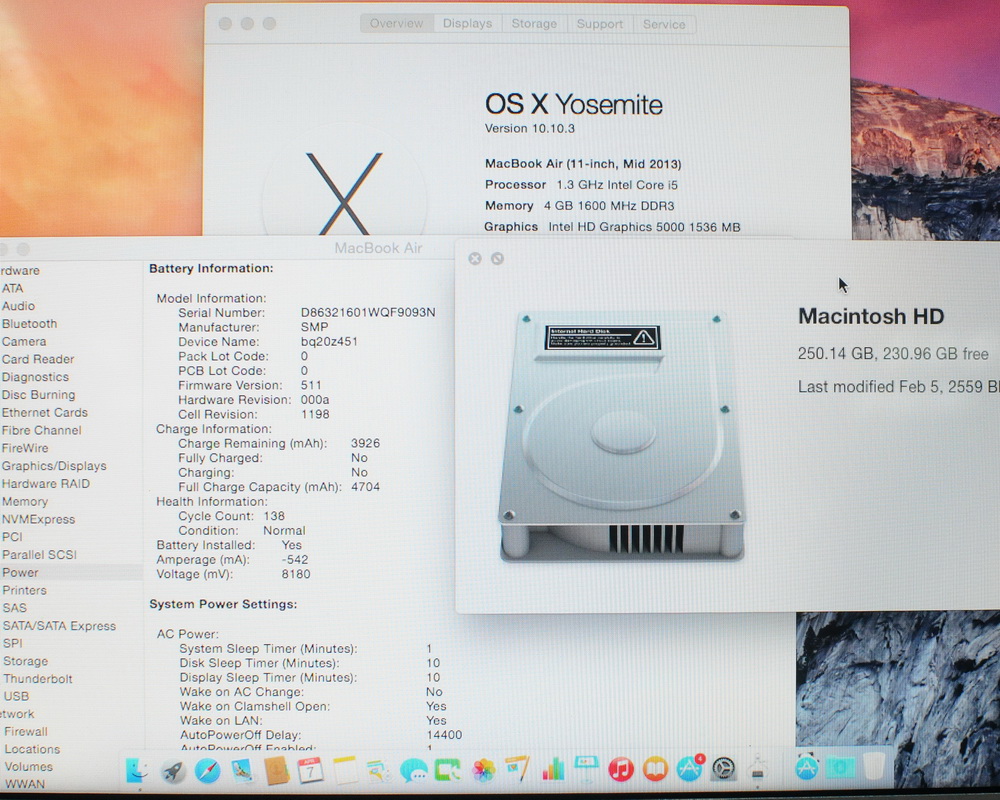This screenshot has width=1000, height=800.
Task: Select Printers in sidebar
Action: tap(24, 591)
